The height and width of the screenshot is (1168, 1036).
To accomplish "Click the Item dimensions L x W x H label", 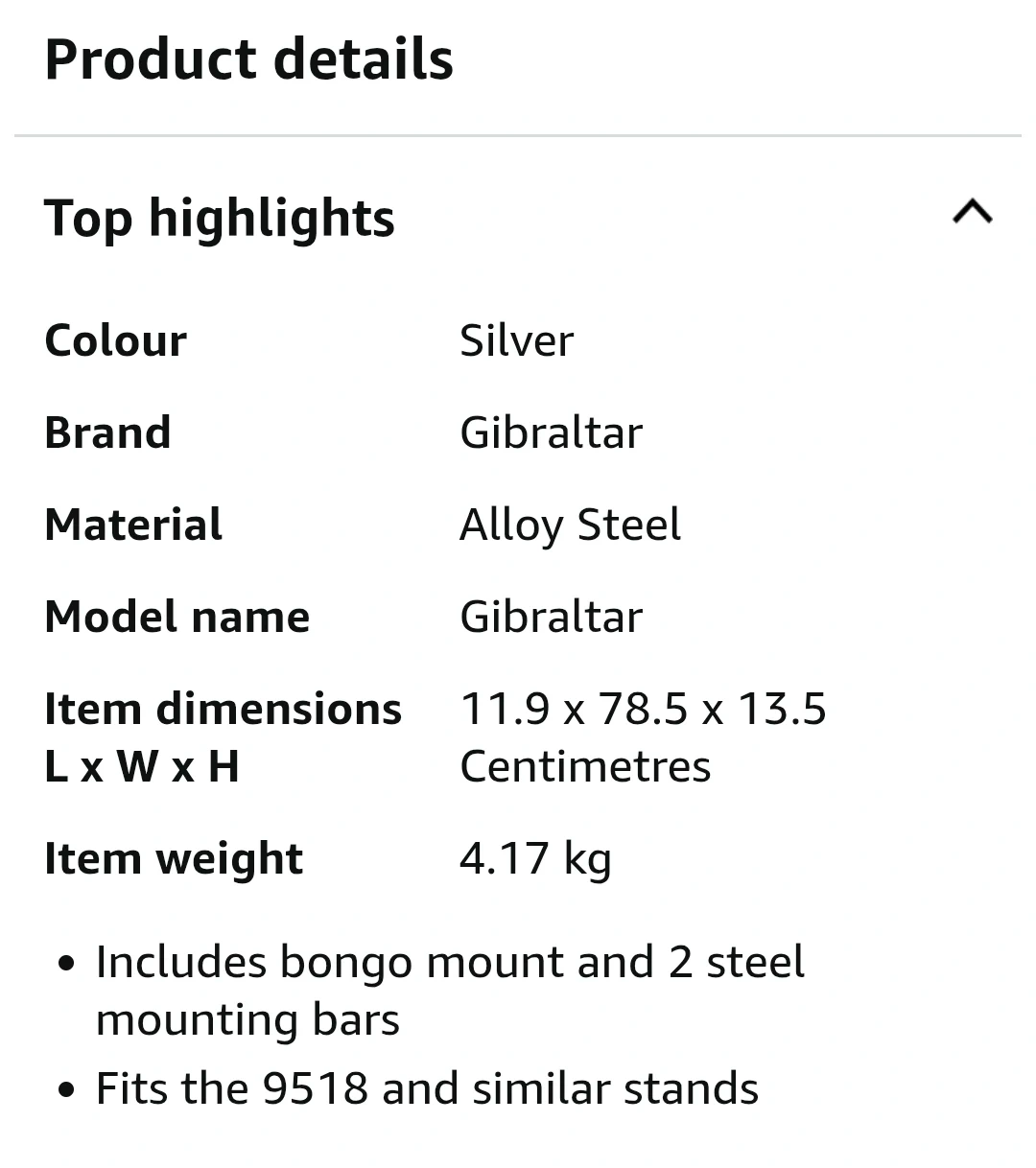I will click(223, 736).
